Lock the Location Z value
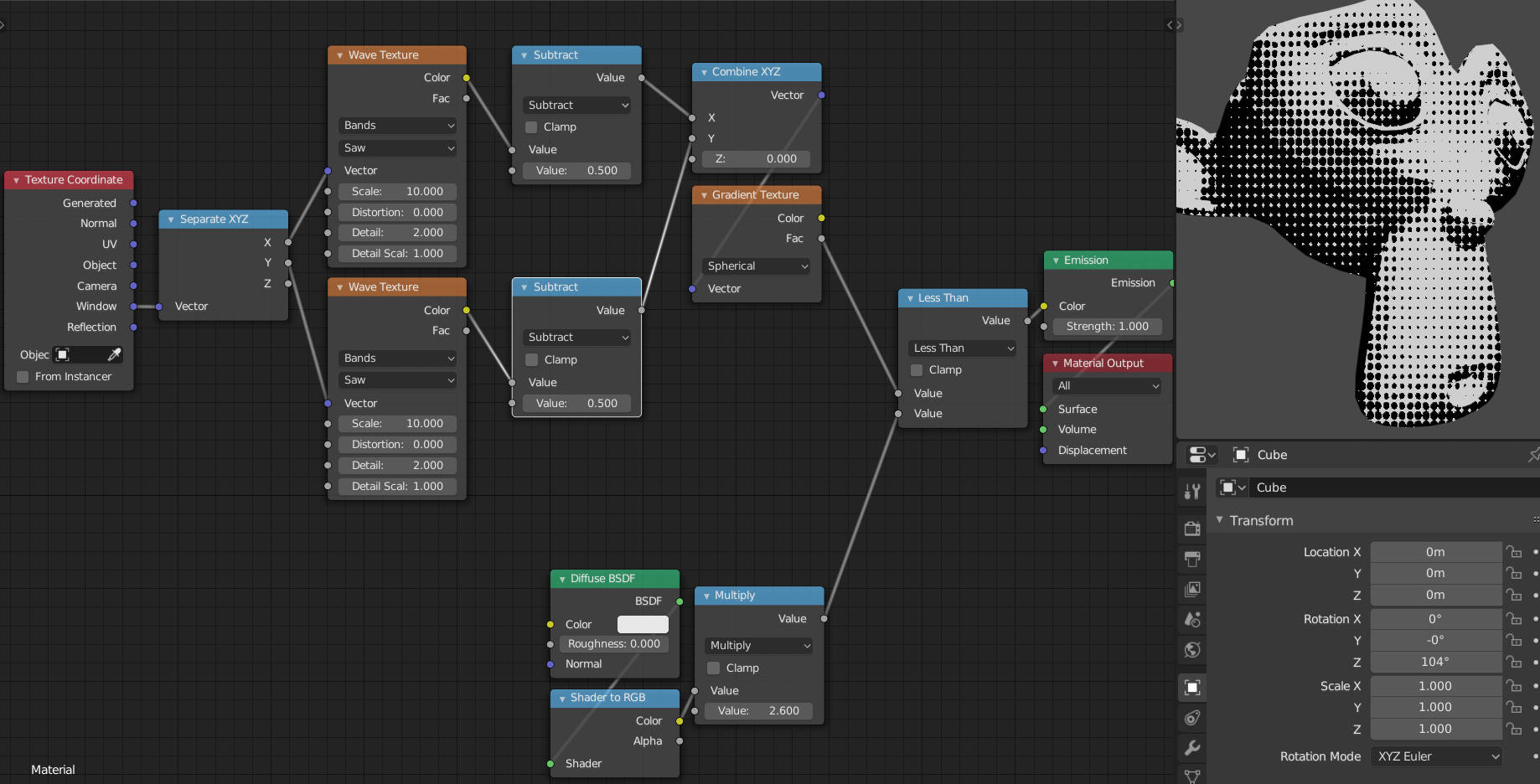This screenshot has width=1540, height=784. (x=1514, y=595)
